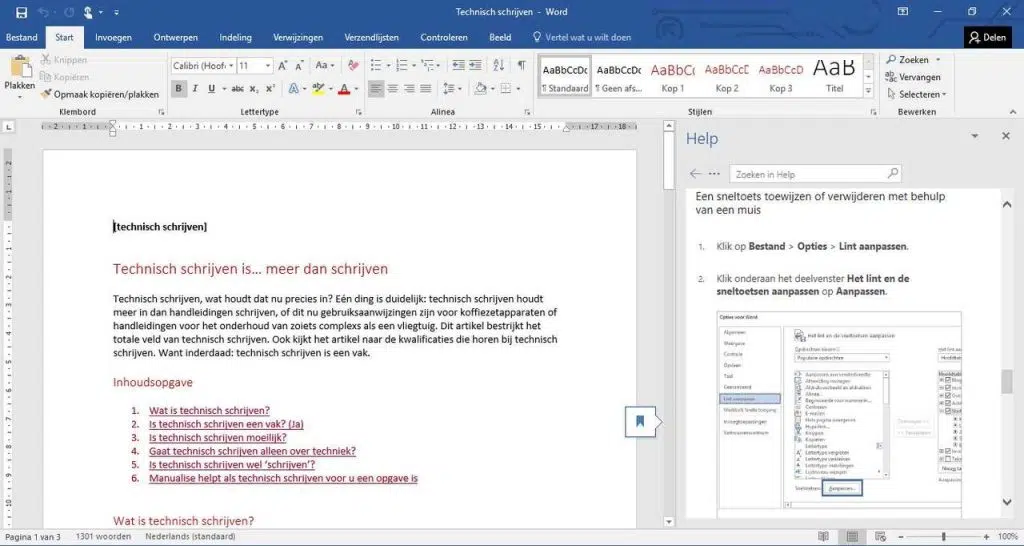
Task: Open line spacing options
Action: [x=452, y=88]
